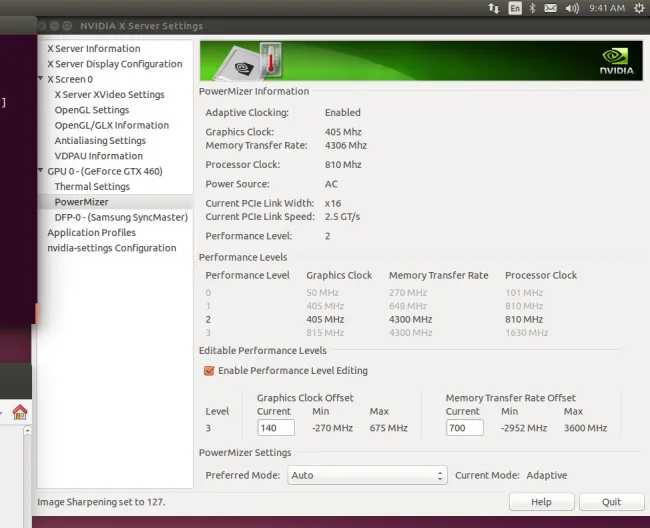Open the mail messaging indicator
The image size is (650, 528).
551,8
